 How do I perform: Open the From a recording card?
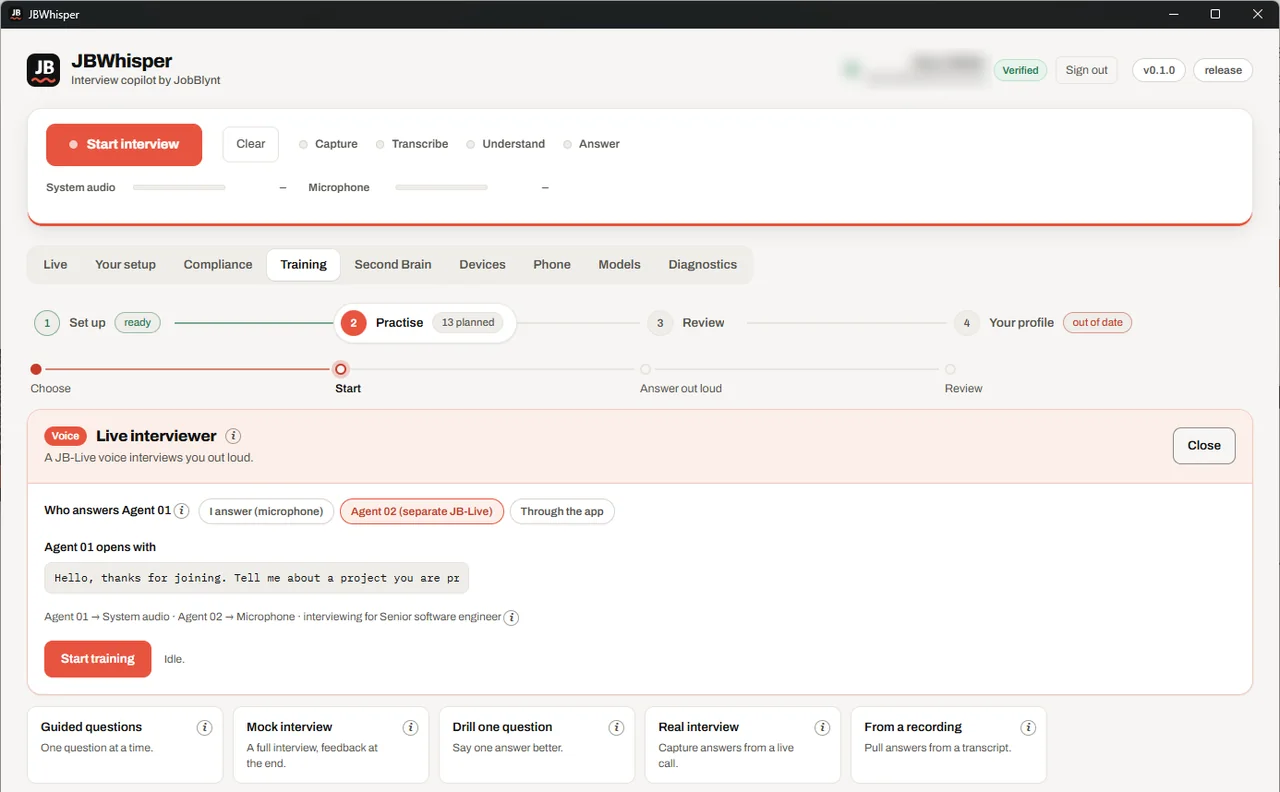(949, 745)
